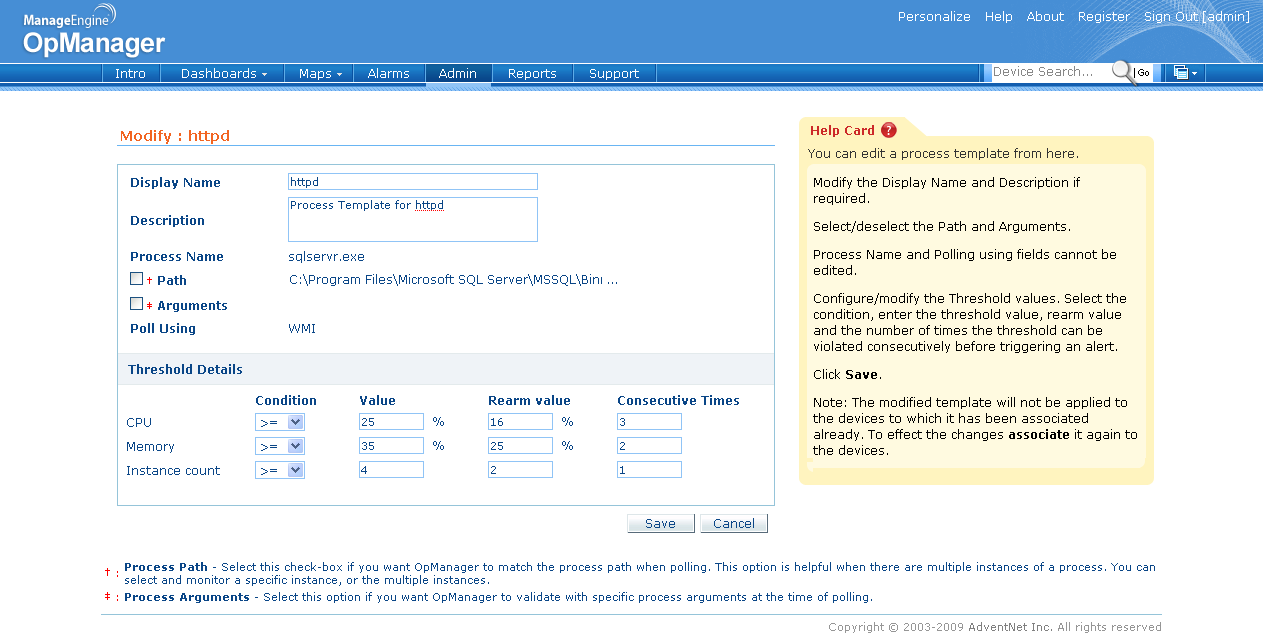
Task: Click the Instance count Value field
Action: pos(392,470)
